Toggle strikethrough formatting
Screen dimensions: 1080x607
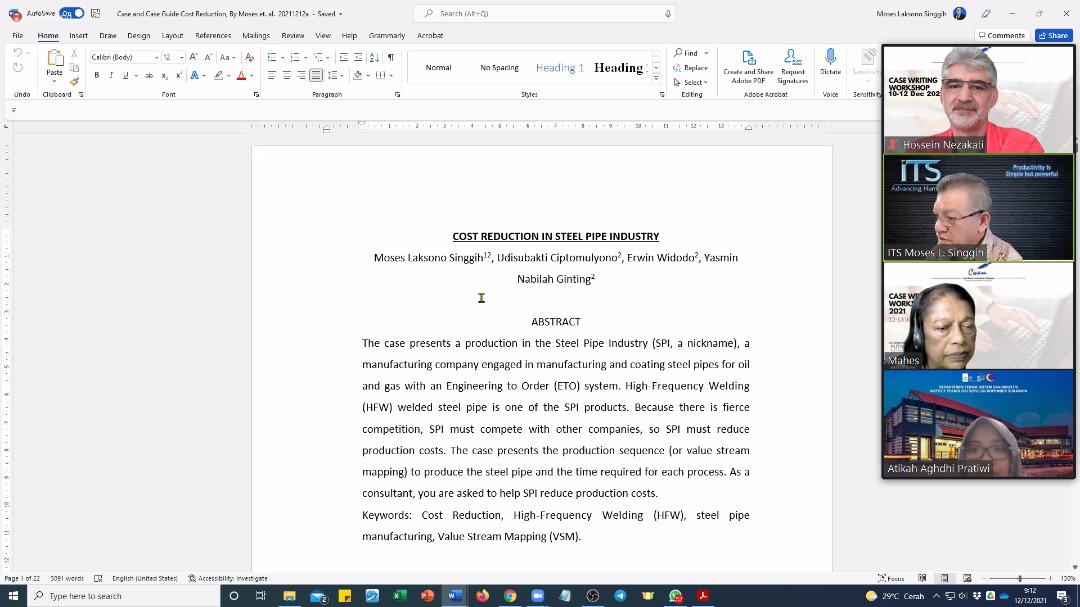tap(149, 76)
